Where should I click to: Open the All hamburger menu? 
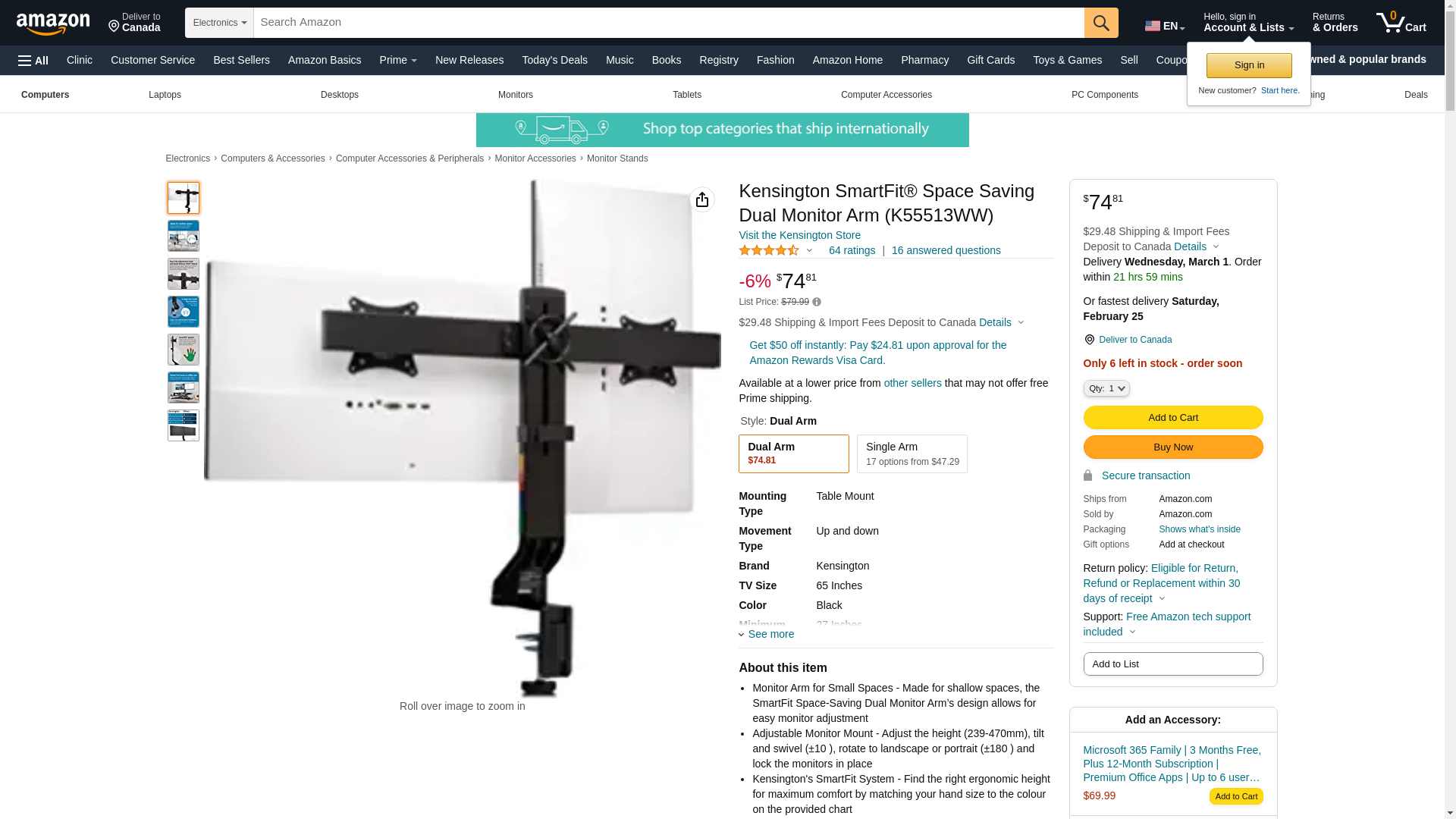[x=33, y=61]
